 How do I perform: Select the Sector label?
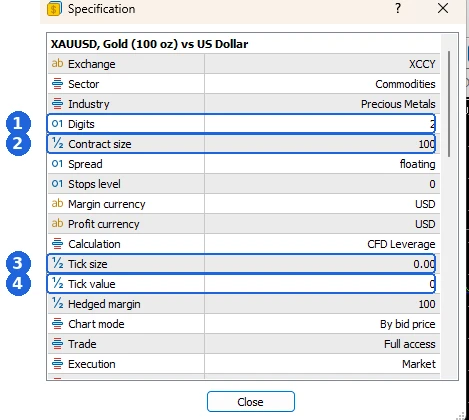(84, 84)
